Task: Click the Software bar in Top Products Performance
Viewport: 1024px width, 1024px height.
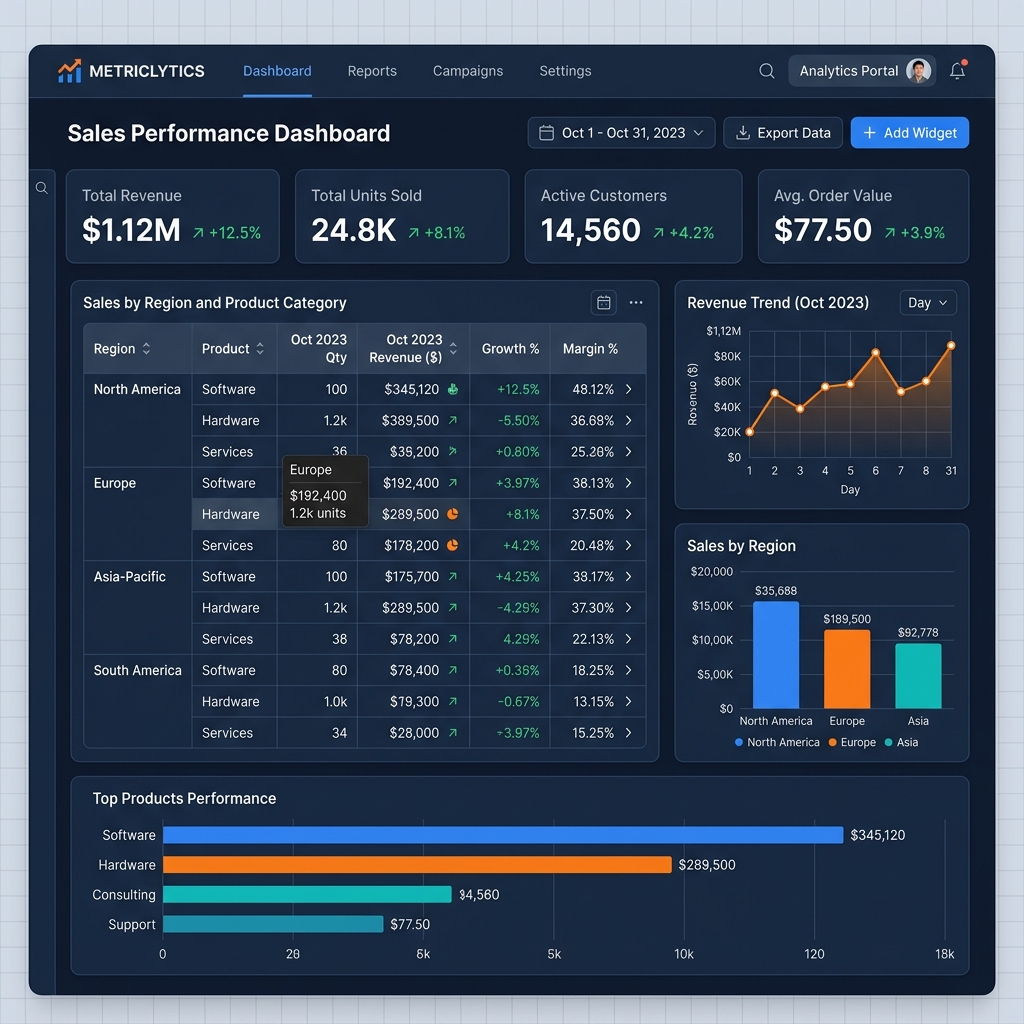Action: (x=503, y=835)
